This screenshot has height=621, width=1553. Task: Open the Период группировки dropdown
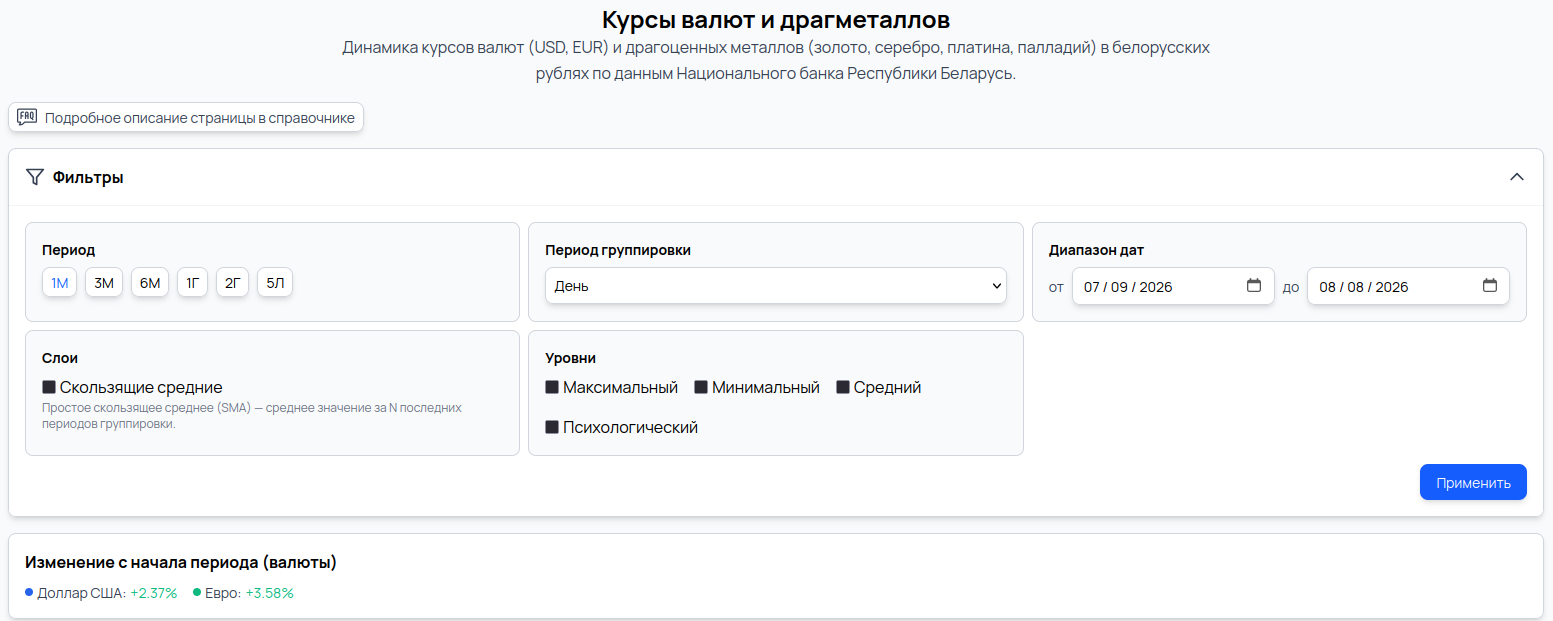(x=776, y=286)
